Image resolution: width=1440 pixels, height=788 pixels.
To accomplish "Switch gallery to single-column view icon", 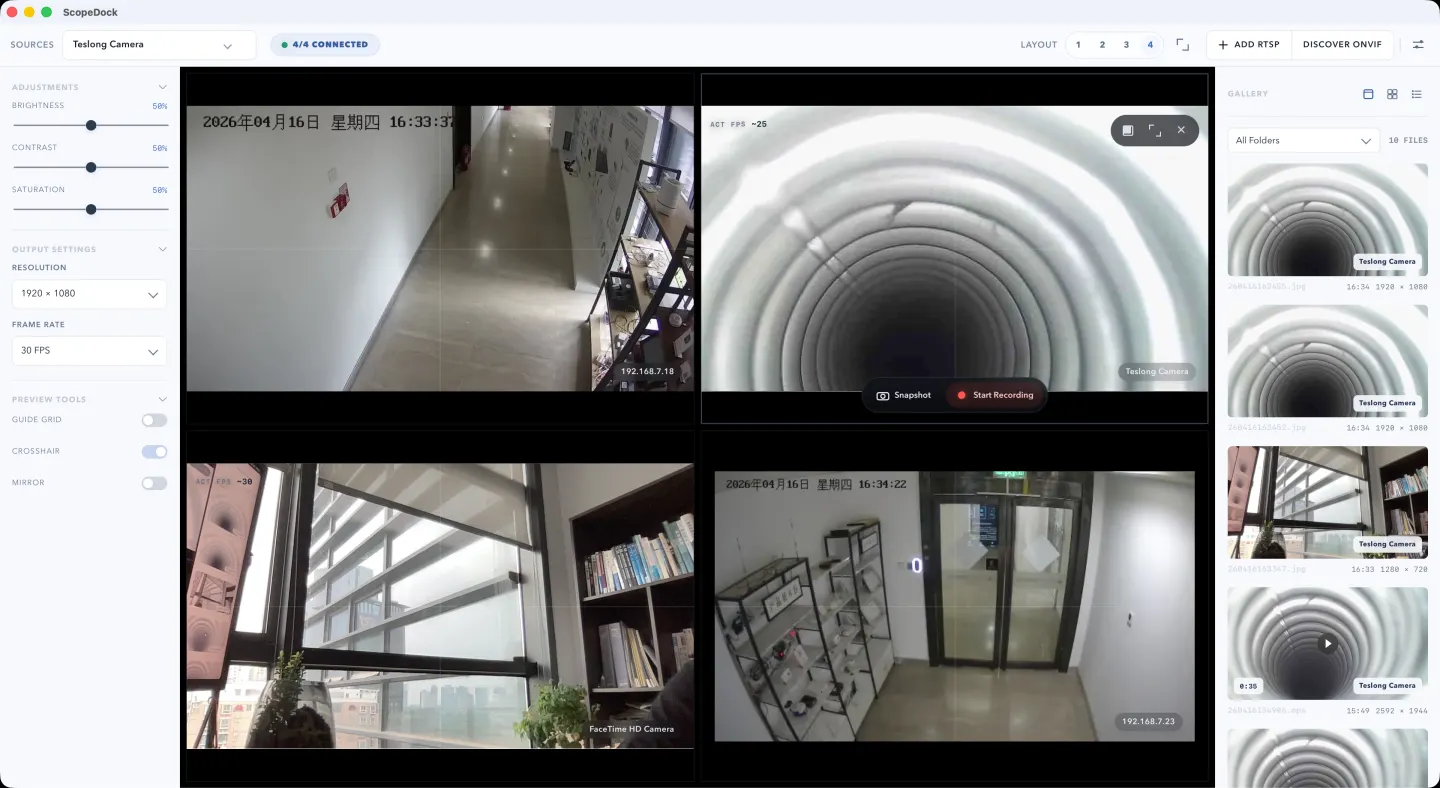I will [x=1368, y=94].
